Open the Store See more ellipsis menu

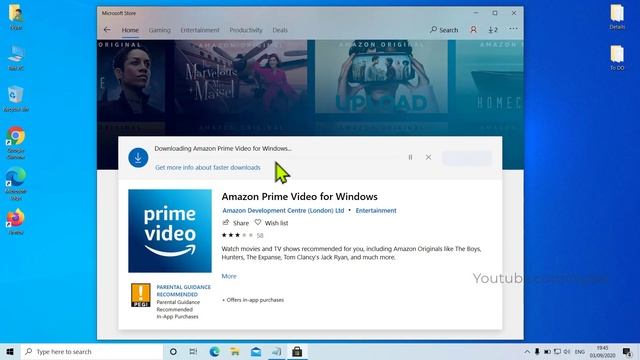pyautogui.click(x=513, y=29)
